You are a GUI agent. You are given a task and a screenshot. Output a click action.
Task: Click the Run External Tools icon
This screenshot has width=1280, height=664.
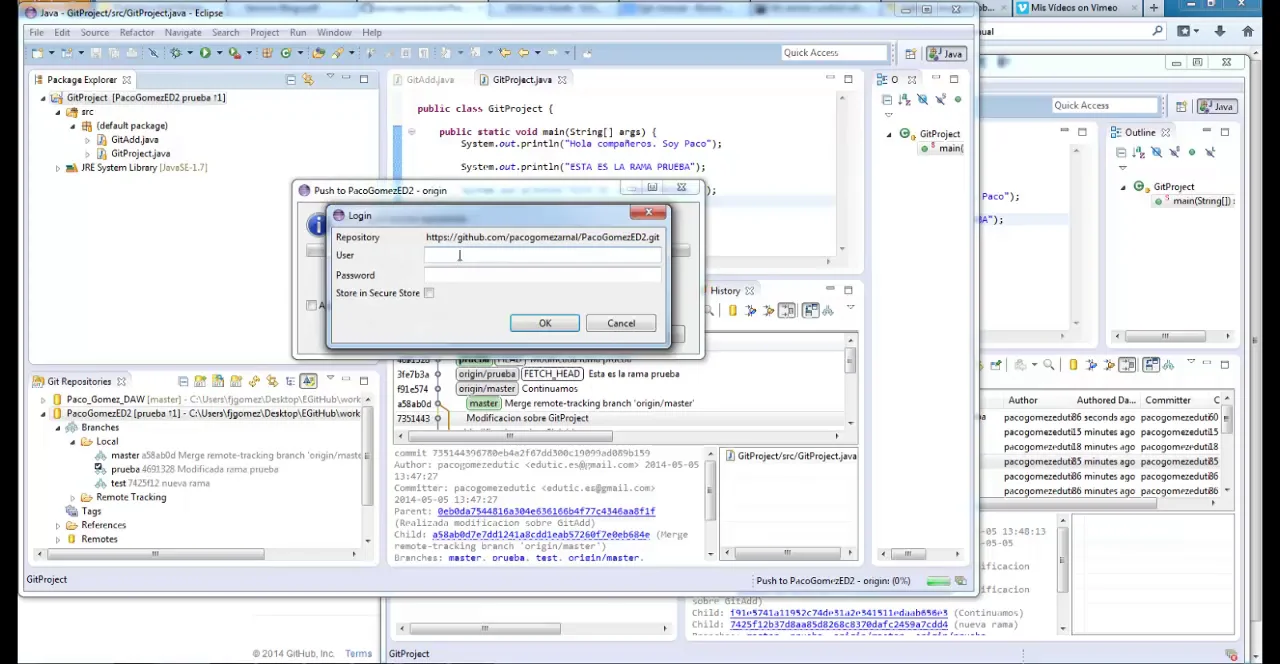pos(234,53)
